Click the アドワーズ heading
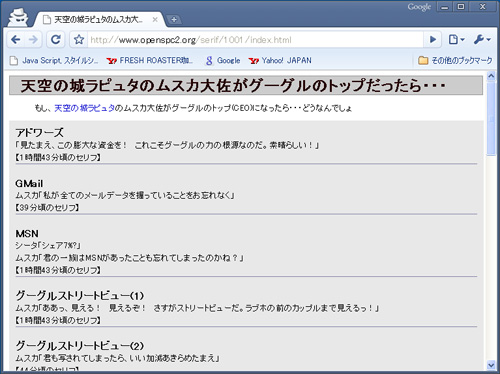Image resolution: width=500 pixels, height=374 pixels. [39, 132]
